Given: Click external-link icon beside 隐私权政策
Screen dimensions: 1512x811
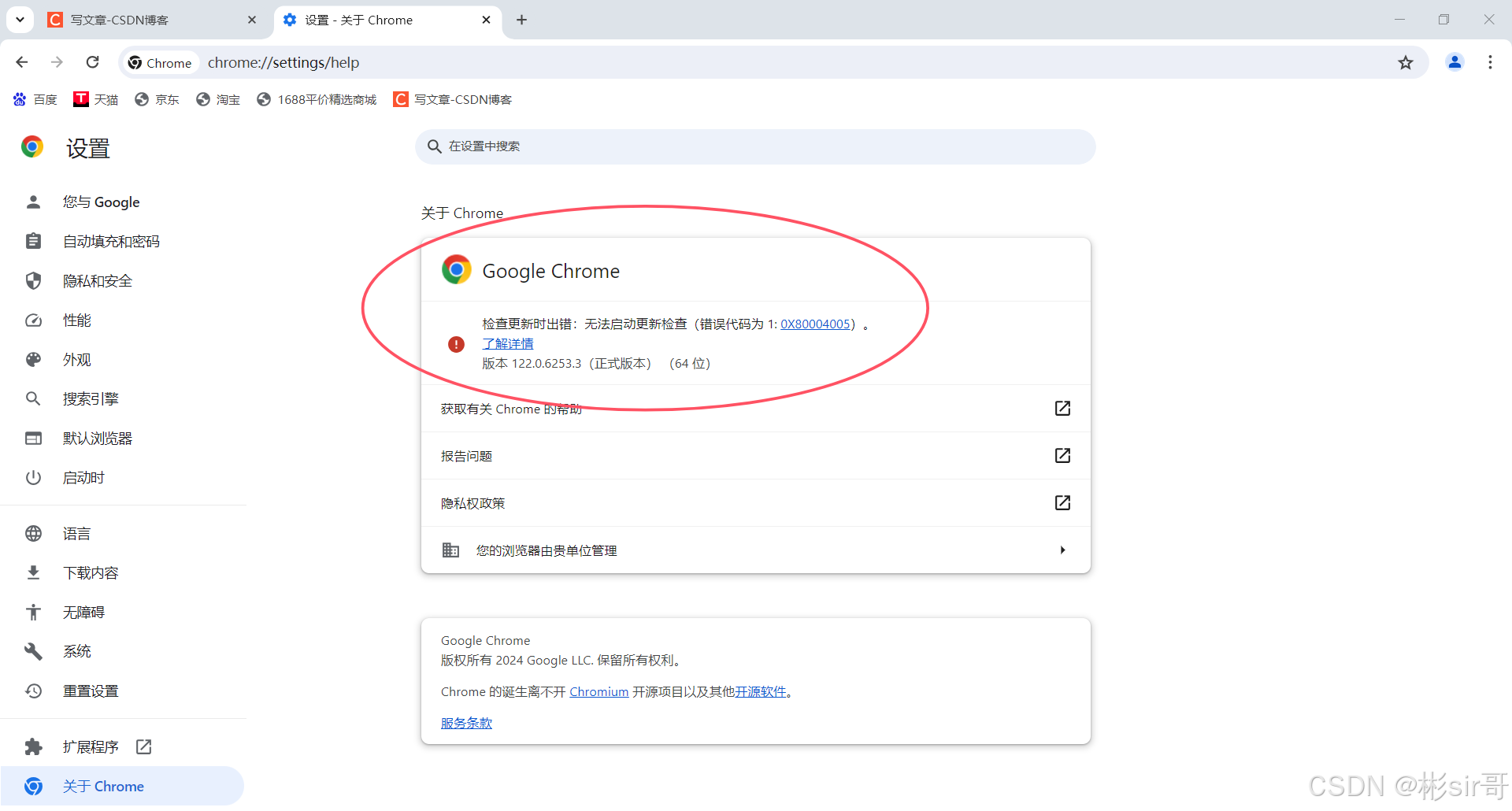Looking at the screenshot, I should coord(1062,503).
